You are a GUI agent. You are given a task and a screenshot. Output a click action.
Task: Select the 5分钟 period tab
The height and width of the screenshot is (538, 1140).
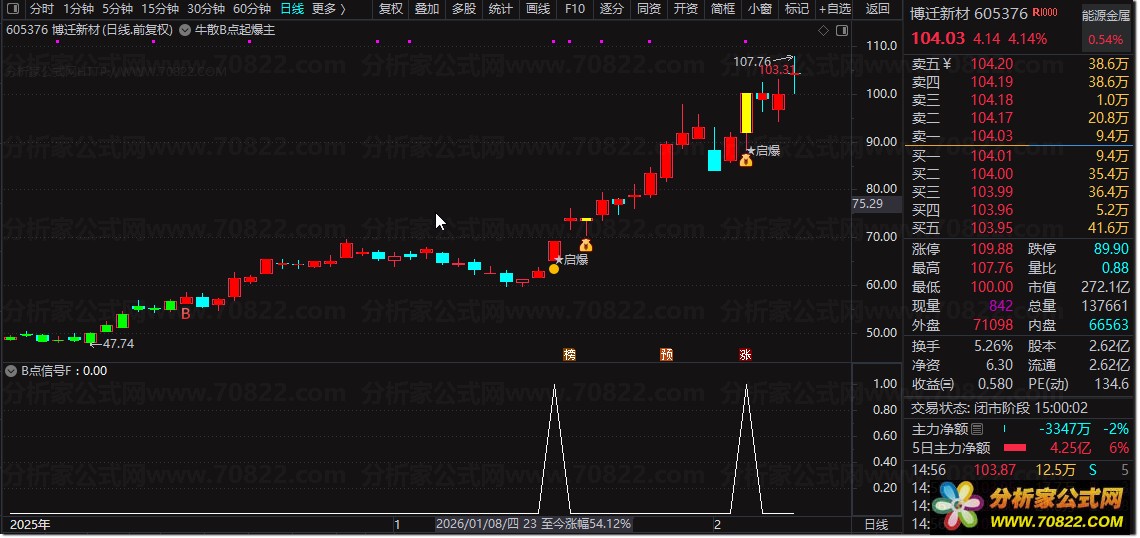[x=117, y=9]
